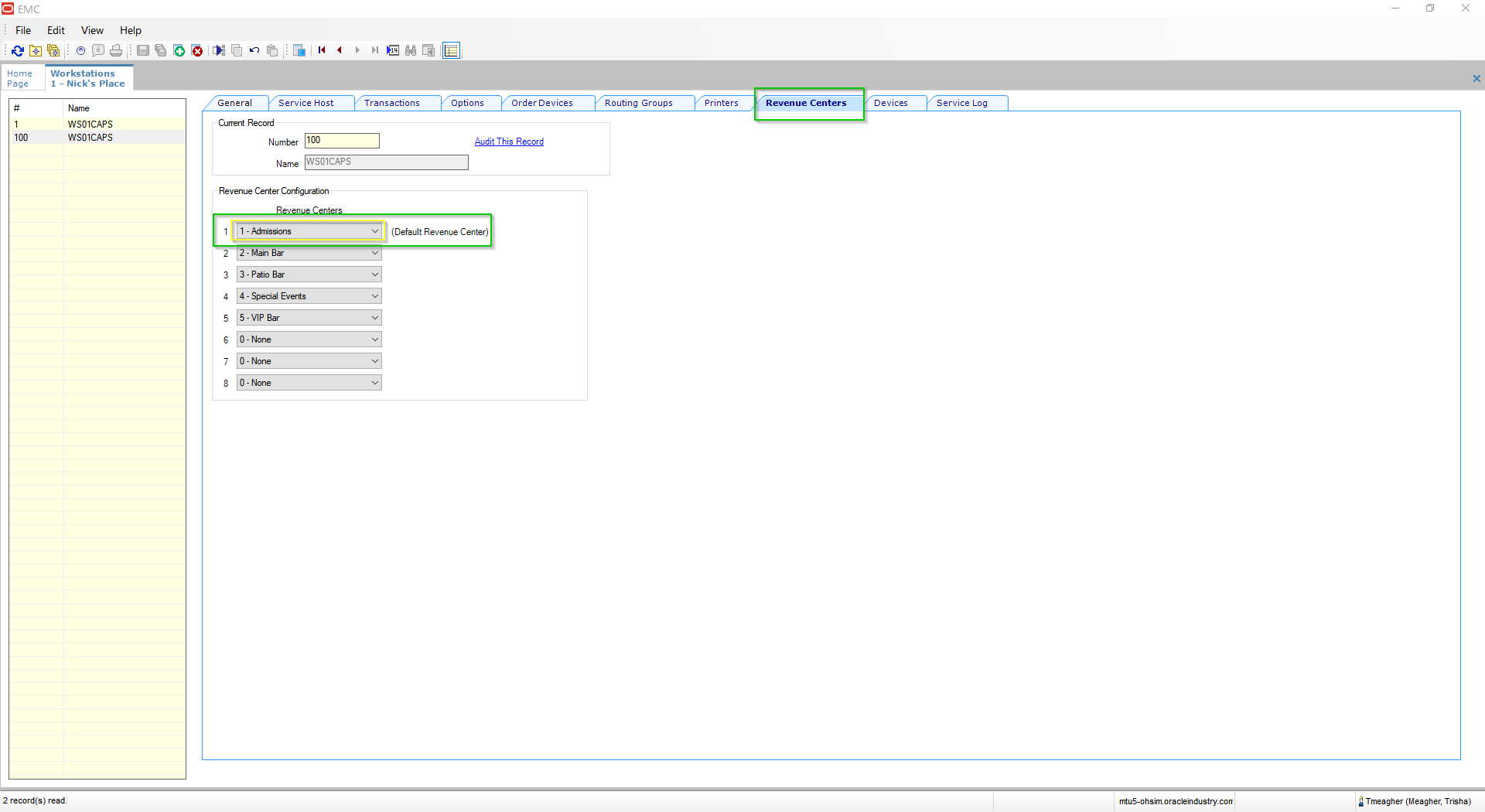Image resolution: width=1485 pixels, height=812 pixels.
Task: Toggle the Table View grid icon
Action: click(x=451, y=50)
